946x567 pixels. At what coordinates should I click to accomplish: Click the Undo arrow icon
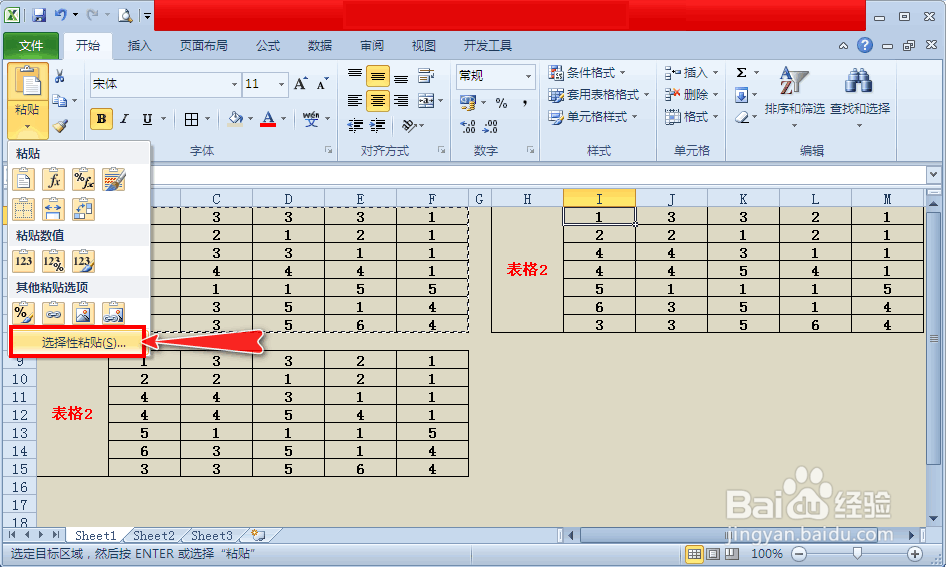coord(61,14)
